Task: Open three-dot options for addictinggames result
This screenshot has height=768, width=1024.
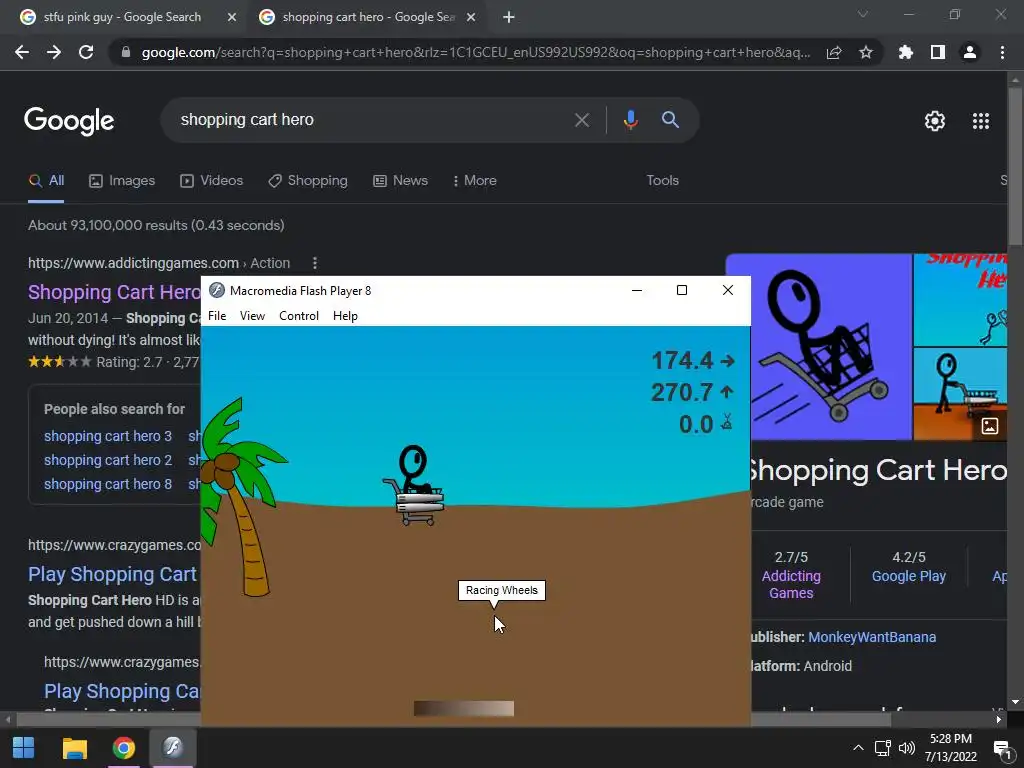Action: (x=315, y=263)
